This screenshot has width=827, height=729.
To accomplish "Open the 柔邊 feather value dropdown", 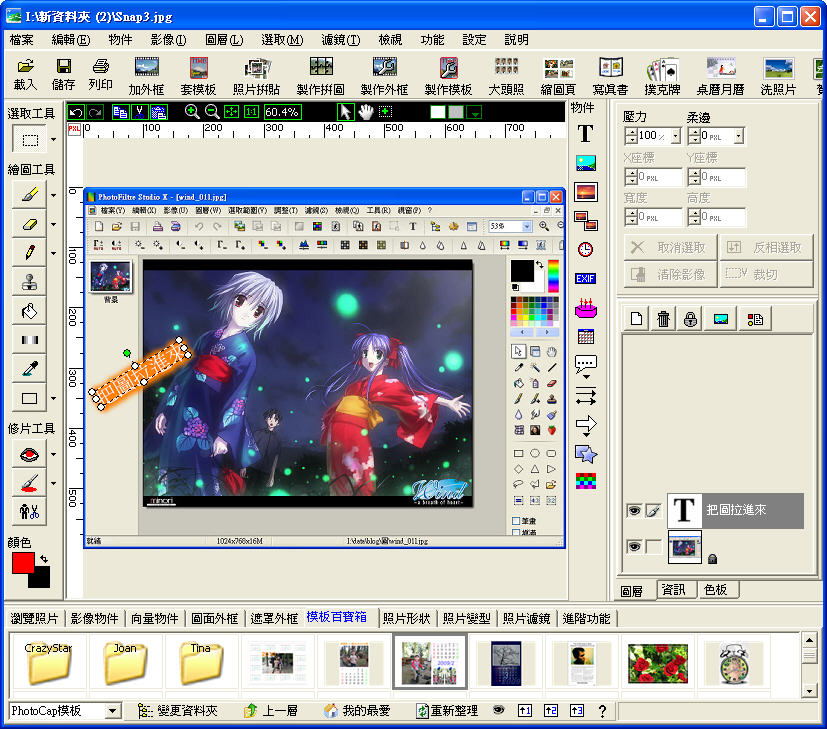I will pos(738,136).
